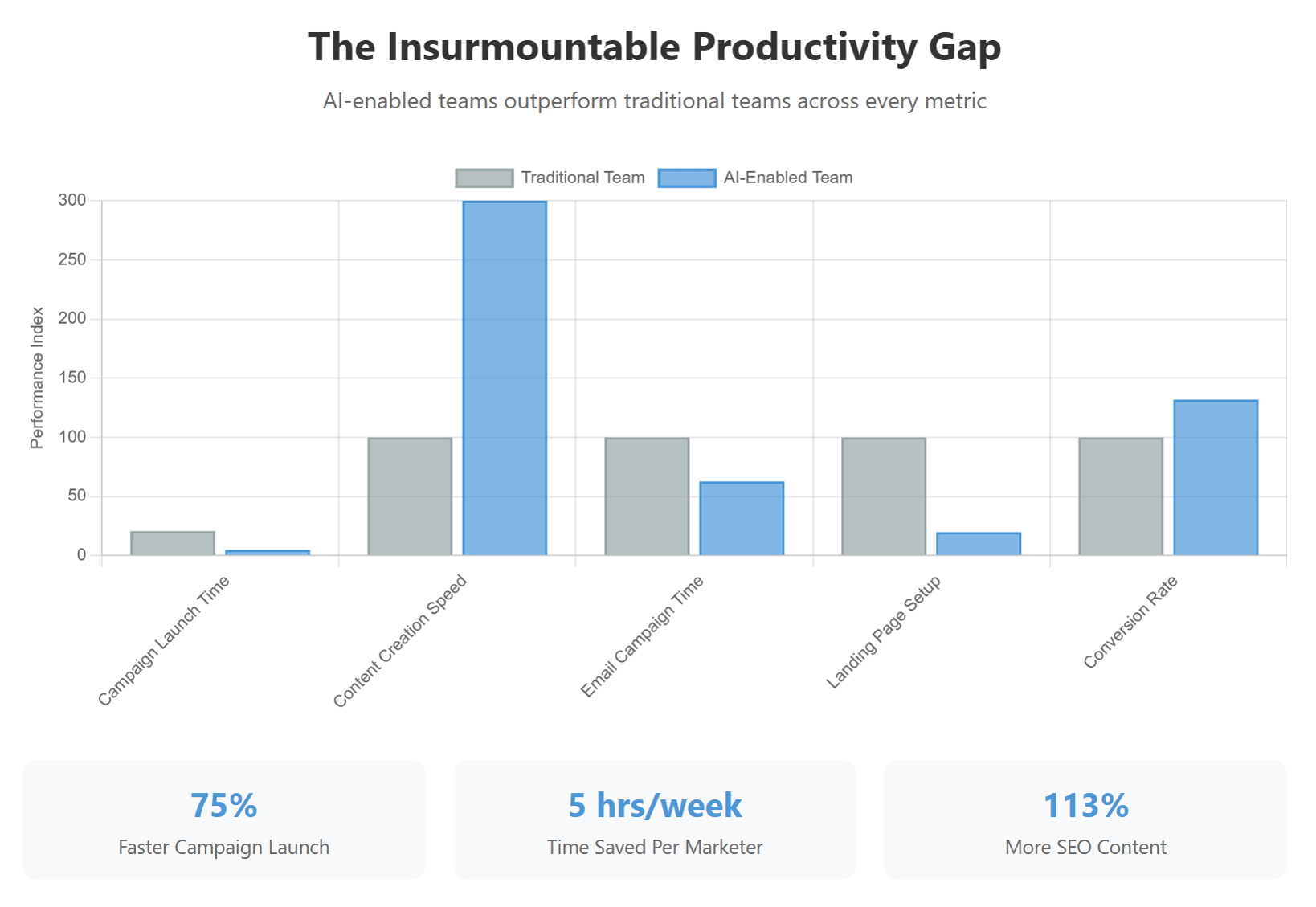Screen dimensions: 1316x907
Task: Click the 5 hrs/week Time Saved card
Action: click(655, 819)
